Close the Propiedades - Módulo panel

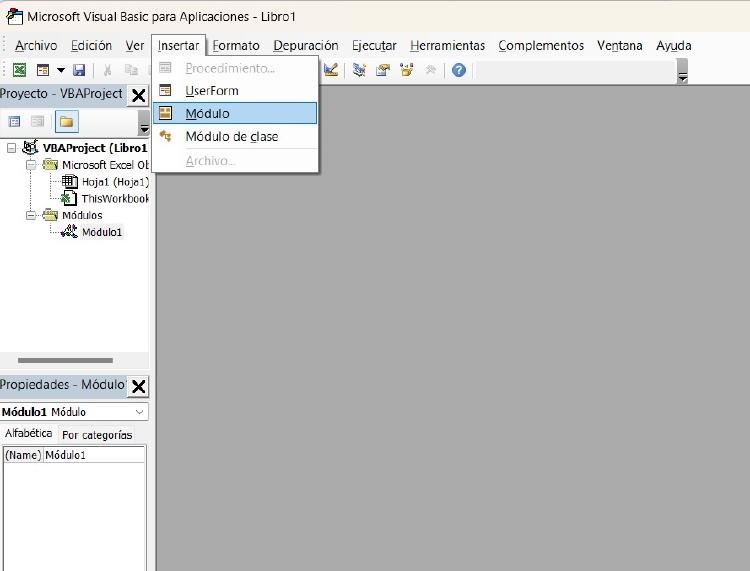click(138, 386)
